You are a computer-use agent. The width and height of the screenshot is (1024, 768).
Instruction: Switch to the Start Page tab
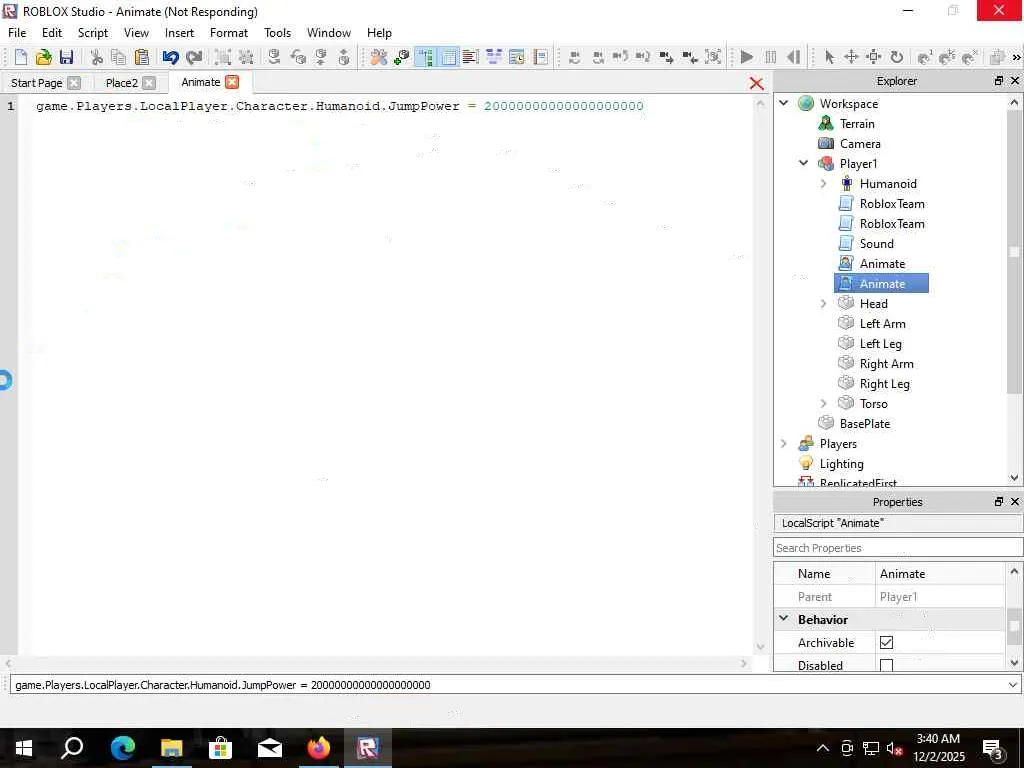click(x=37, y=83)
